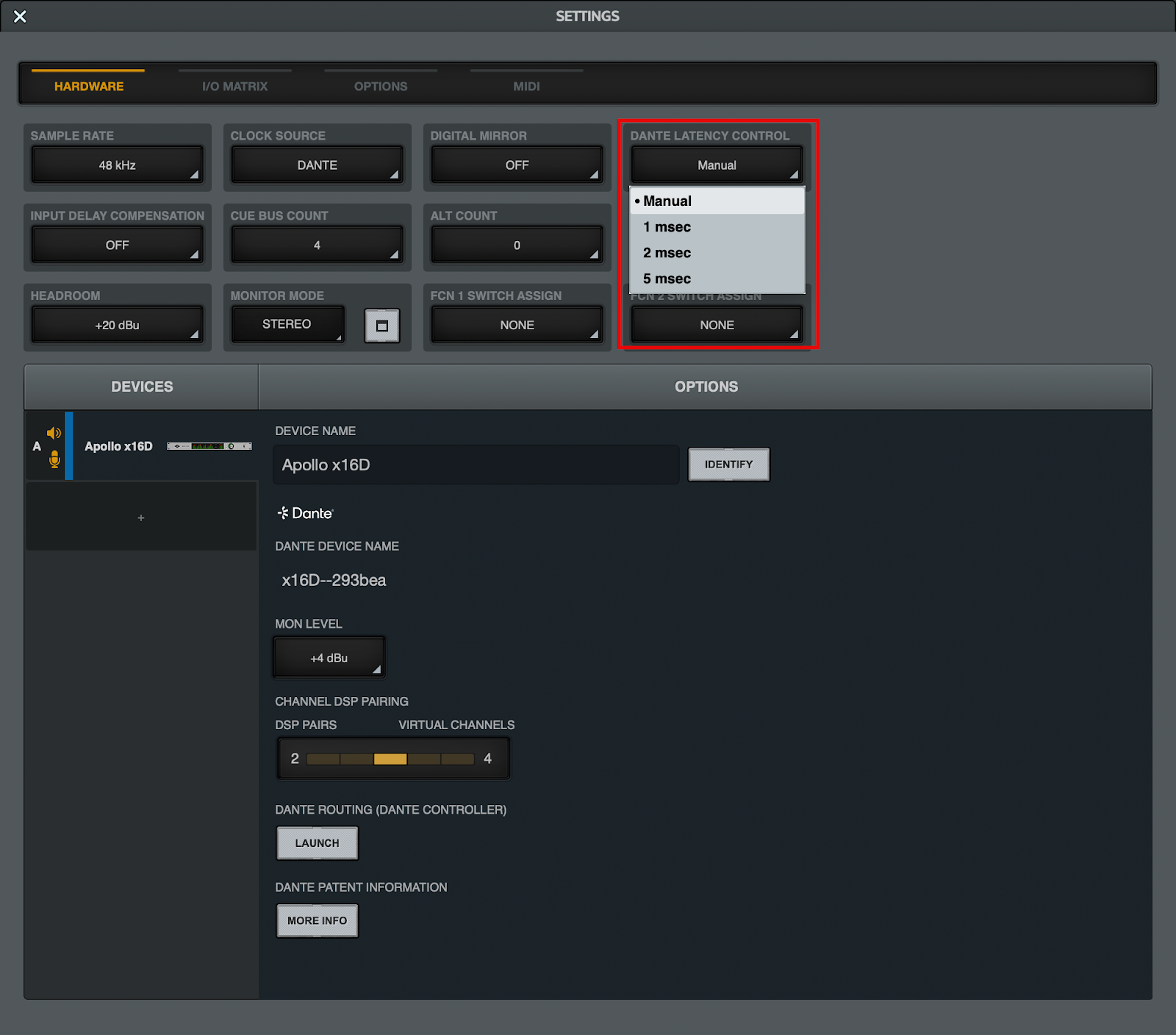1176x1035 pixels.
Task: Open the Mon Level +4 dBu dropdown
Action: [329, 657]
